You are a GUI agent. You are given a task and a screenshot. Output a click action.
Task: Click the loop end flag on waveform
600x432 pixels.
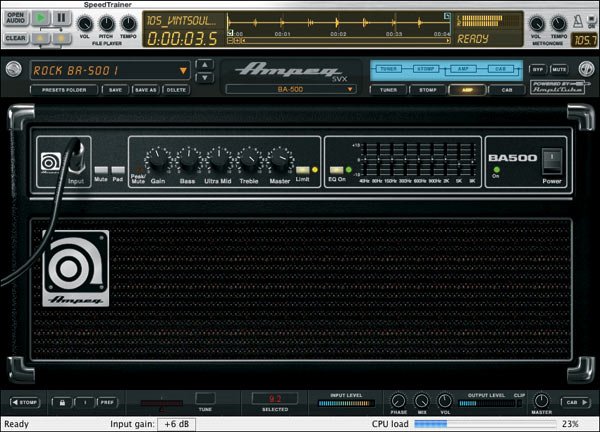(447, 16)
